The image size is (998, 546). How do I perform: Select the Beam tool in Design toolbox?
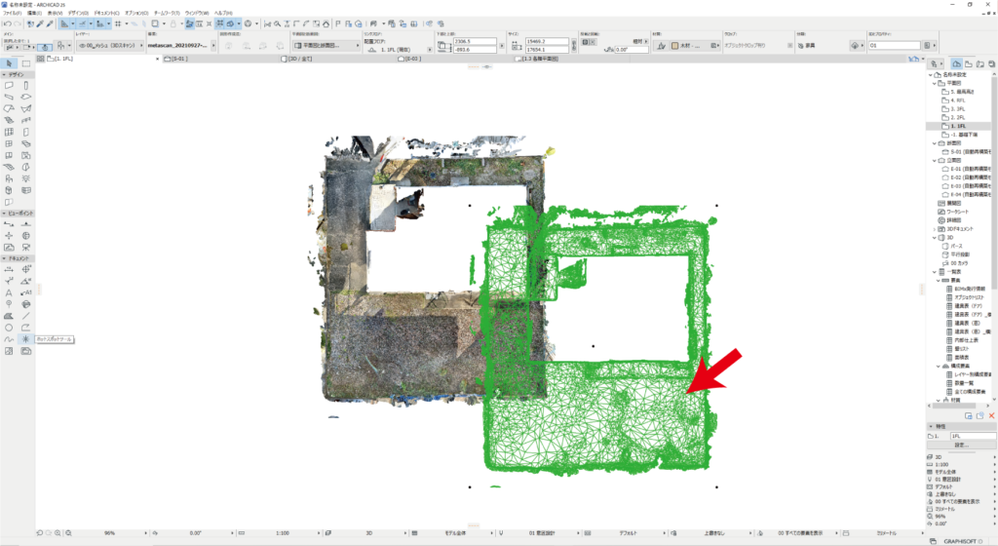pos(9,97)
